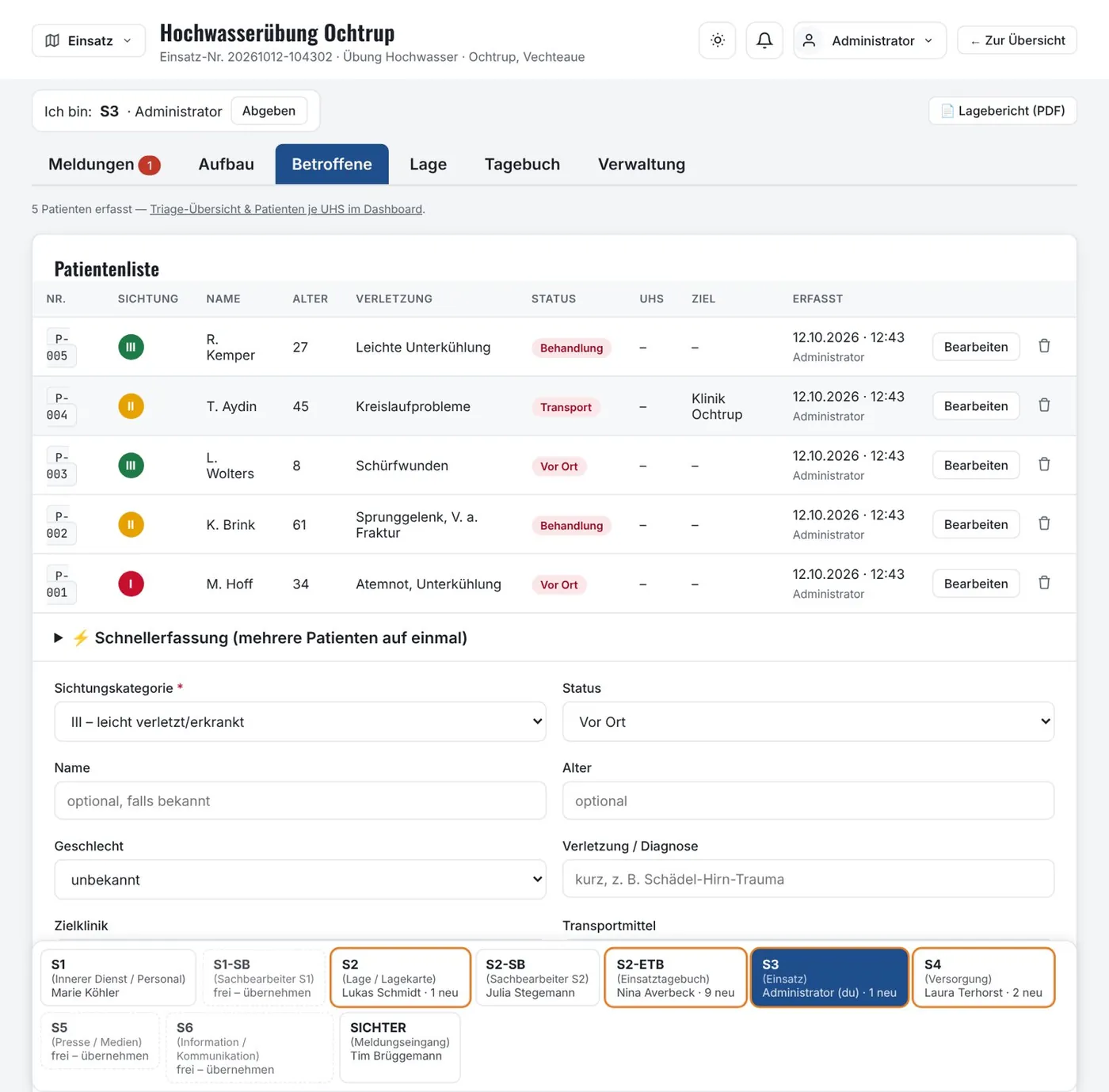Viewport: 1109px width, 1092px height.
Task: Open the Status dropdown
Action: coord(808,721)
